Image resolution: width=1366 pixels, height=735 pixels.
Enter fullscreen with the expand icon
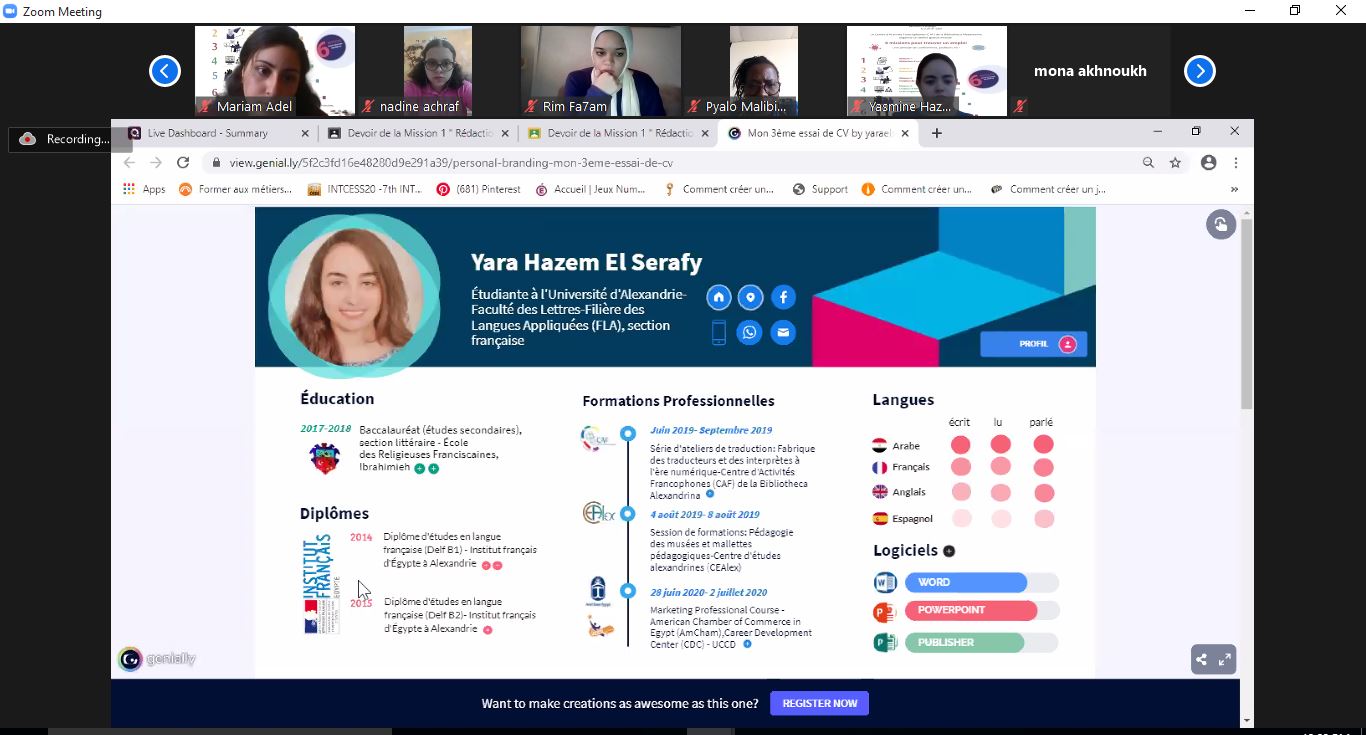pos(1225,660)
